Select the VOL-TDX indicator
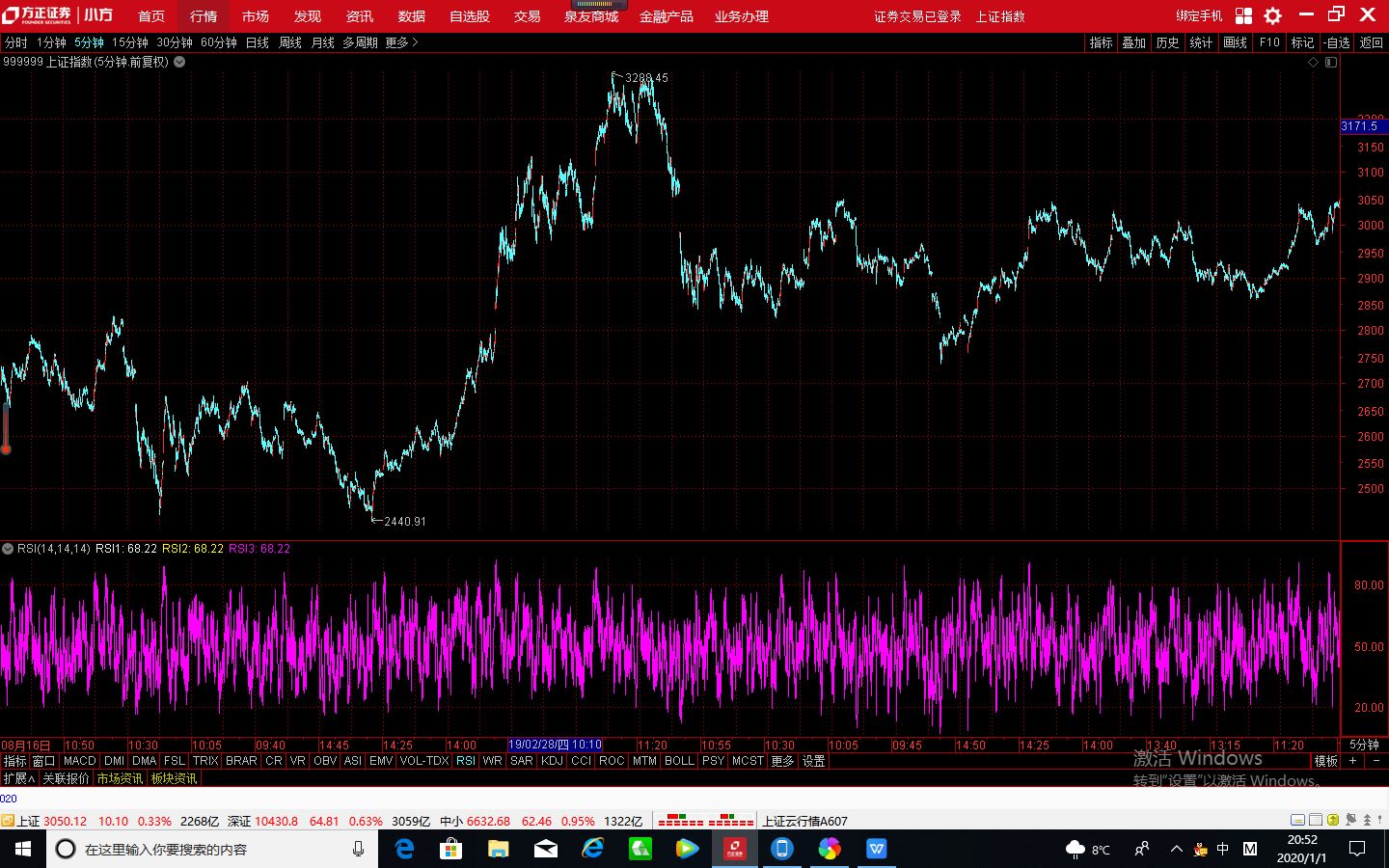 [424, 761]
